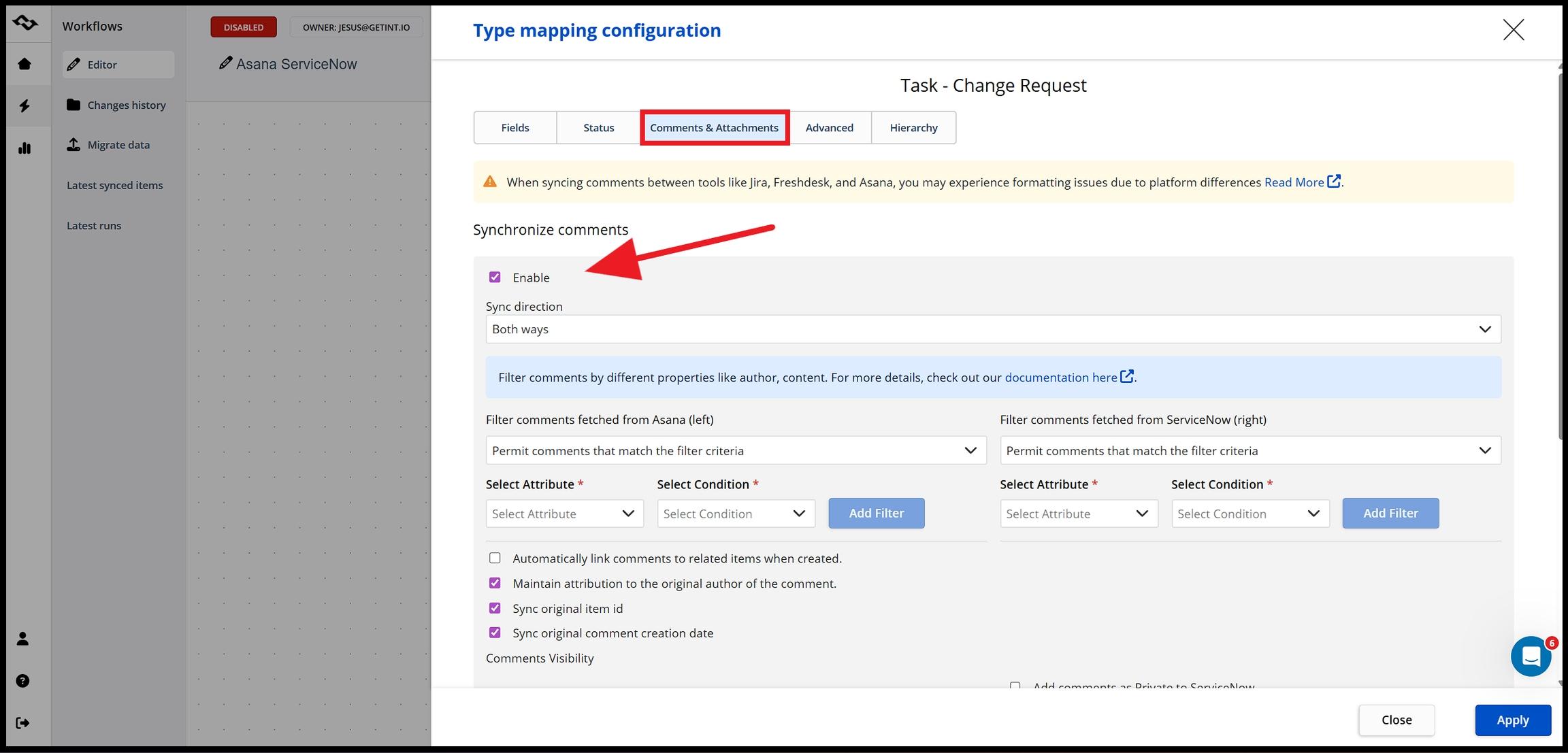Switch to the Advanced tab
Screen dimensions: 1568x753
(830, 128)
